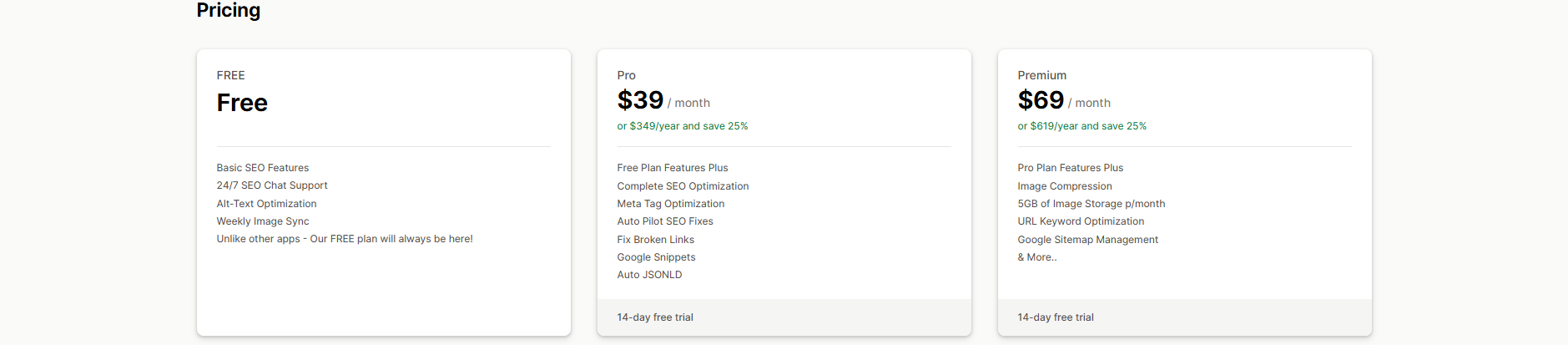Click the large Free price text
The height and width of the screenshot is (345, 1568).
[x=242, y=103]
